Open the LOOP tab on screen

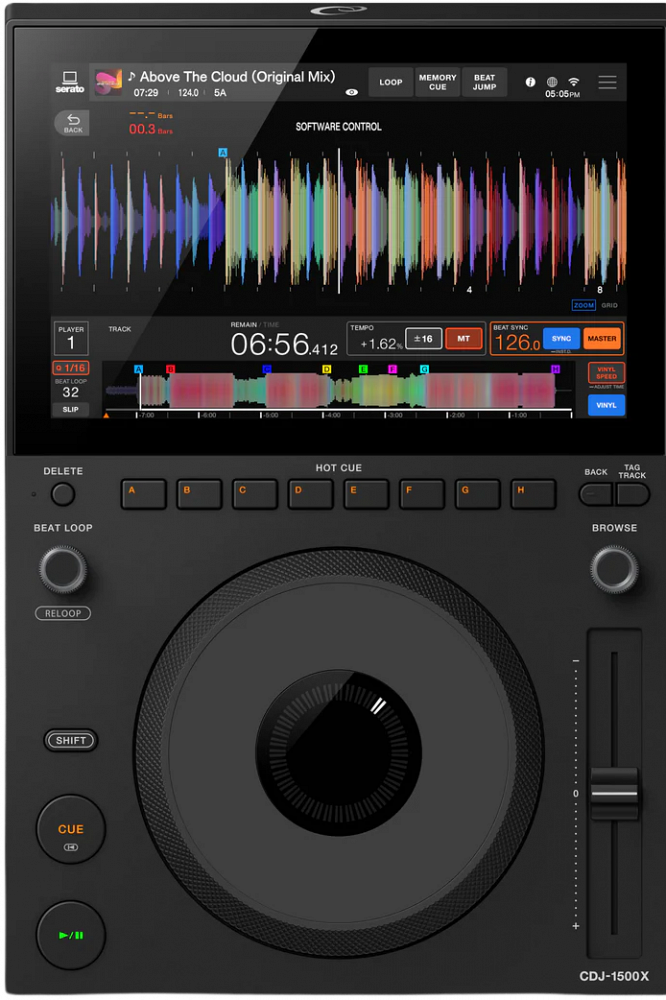tap(390, 82)
